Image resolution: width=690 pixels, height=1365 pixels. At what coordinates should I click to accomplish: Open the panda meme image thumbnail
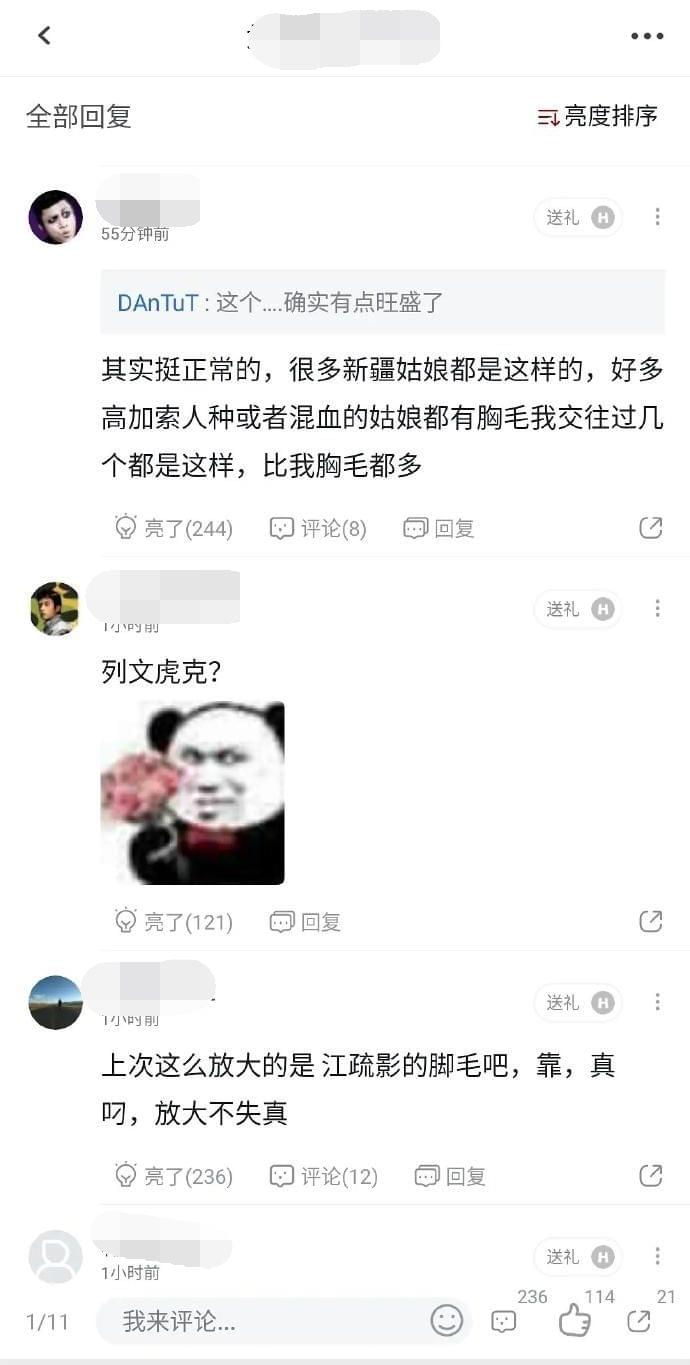tap(193, 793)
